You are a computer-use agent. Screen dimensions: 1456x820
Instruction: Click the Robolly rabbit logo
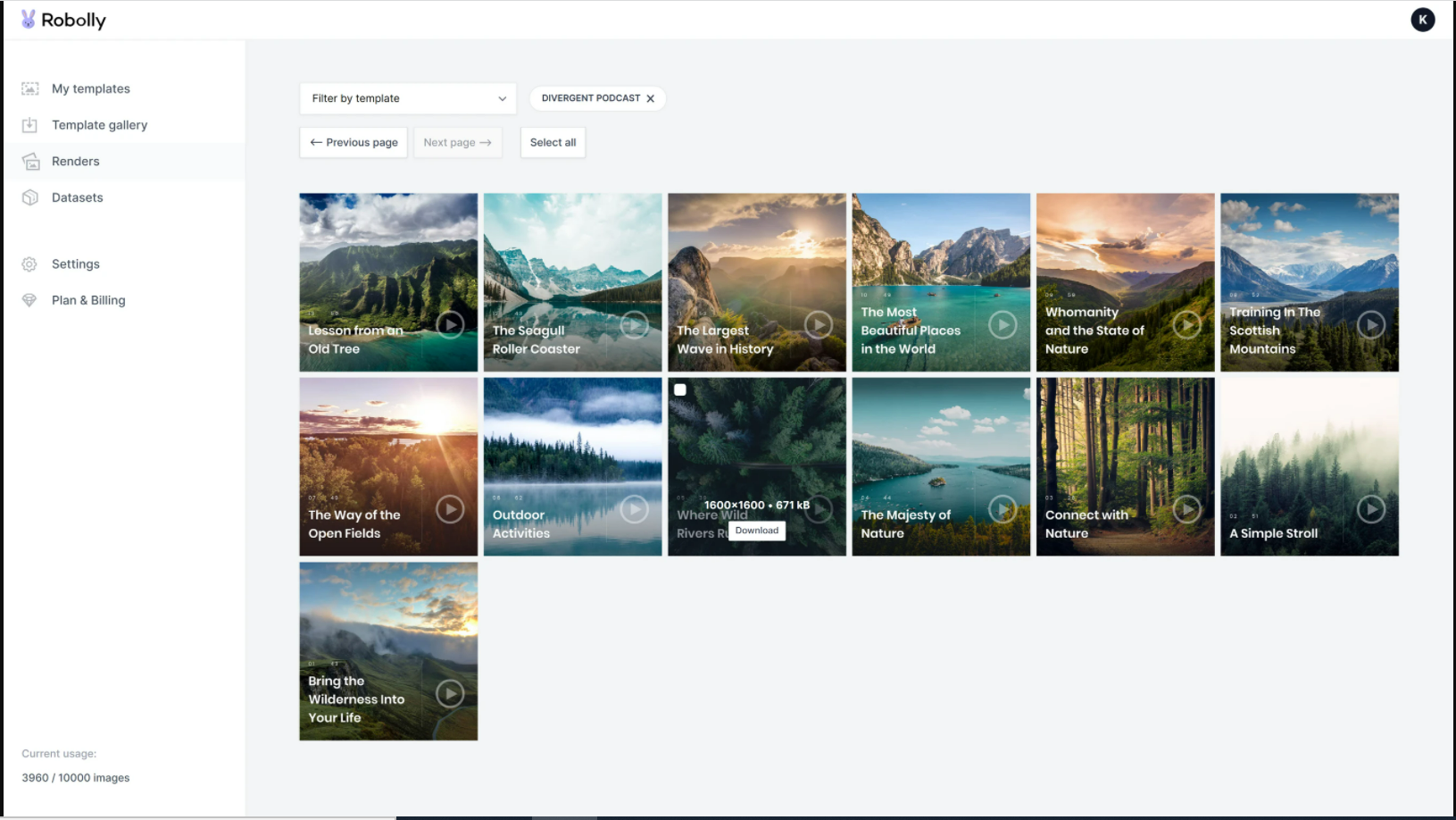(29, 20)
